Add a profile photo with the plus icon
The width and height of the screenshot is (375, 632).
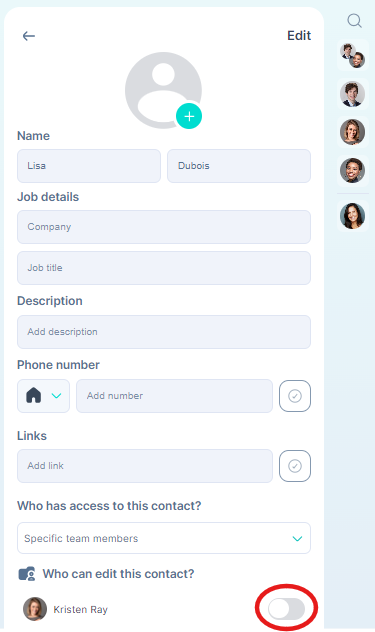point(189,116)
